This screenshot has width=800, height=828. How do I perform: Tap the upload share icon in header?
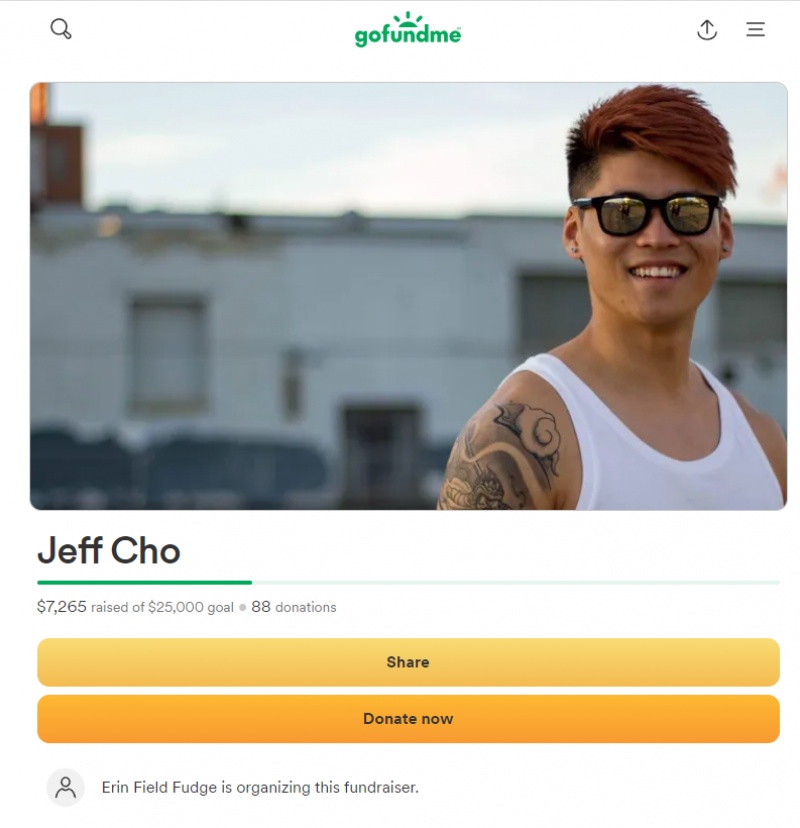(x=707, y=30)
